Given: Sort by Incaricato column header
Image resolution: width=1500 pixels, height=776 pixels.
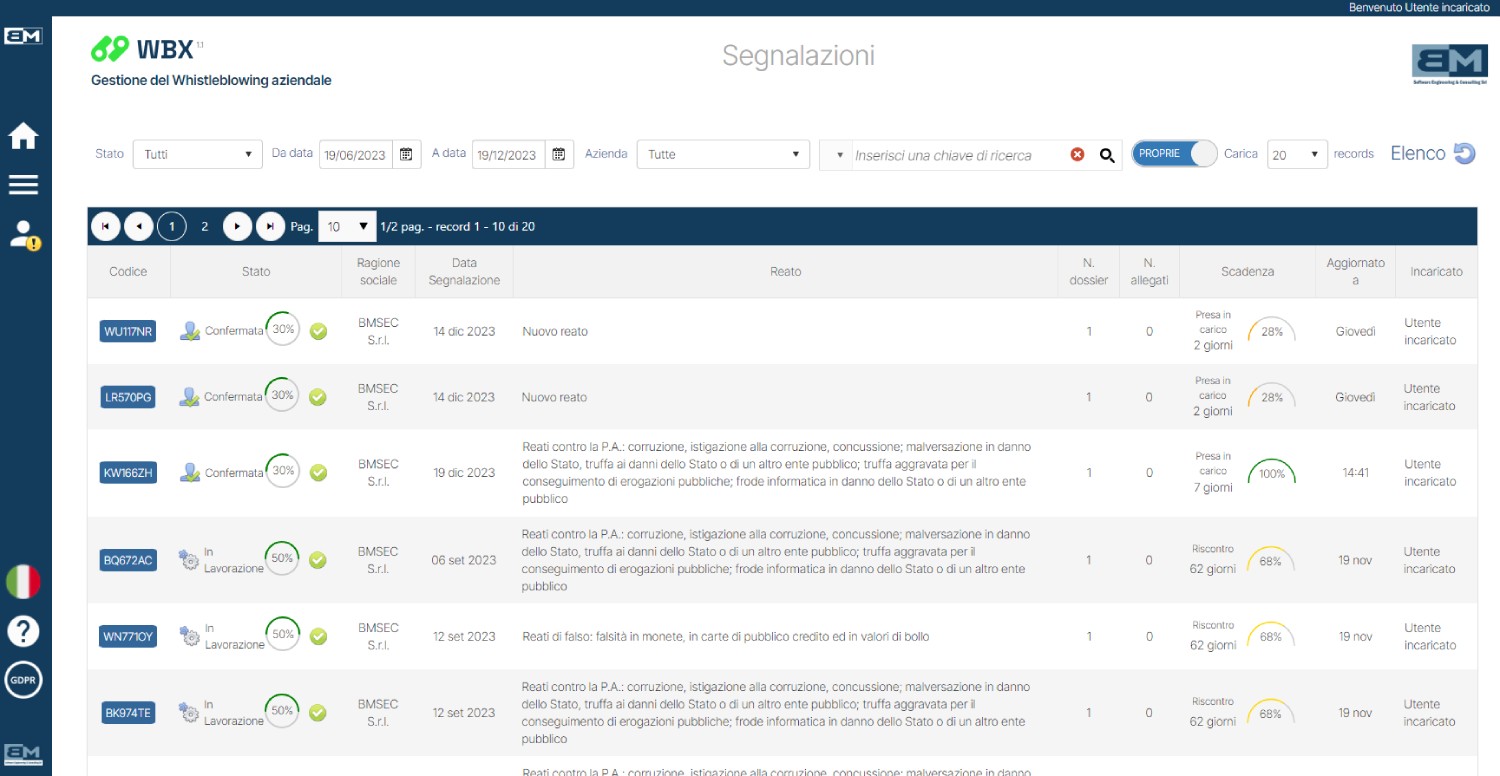Looking at the screenshot, I should click(1436, 272).
